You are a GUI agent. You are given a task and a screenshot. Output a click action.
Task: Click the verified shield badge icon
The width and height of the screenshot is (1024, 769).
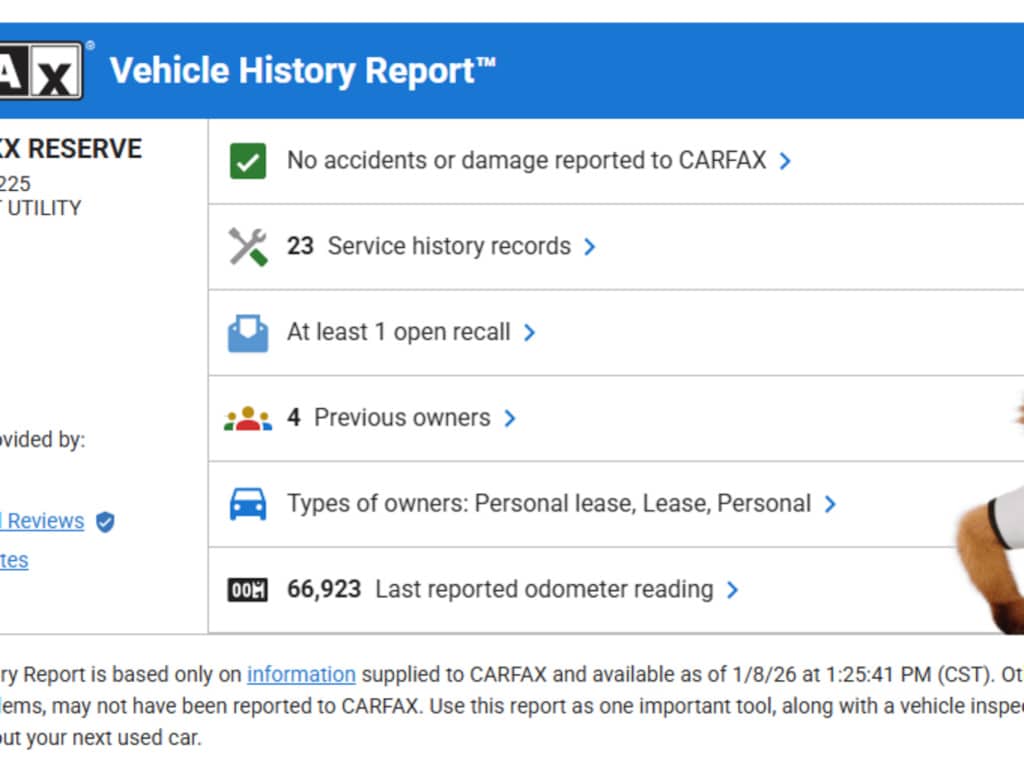click(x=105, y=521)
